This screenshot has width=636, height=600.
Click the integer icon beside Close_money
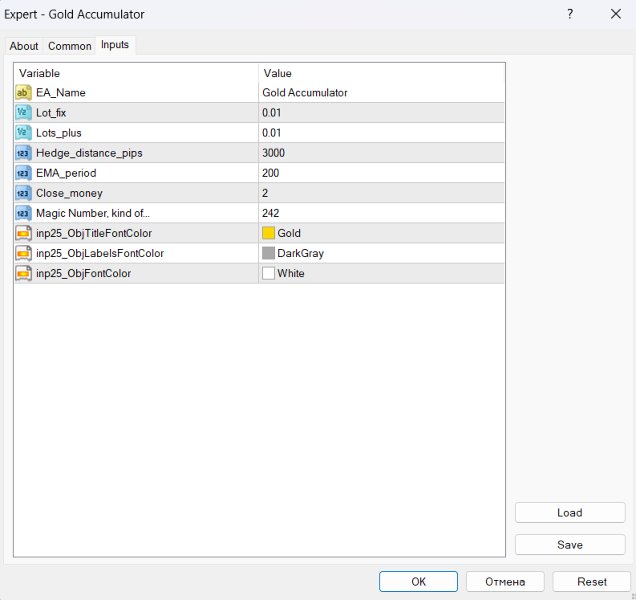point(24,193)
